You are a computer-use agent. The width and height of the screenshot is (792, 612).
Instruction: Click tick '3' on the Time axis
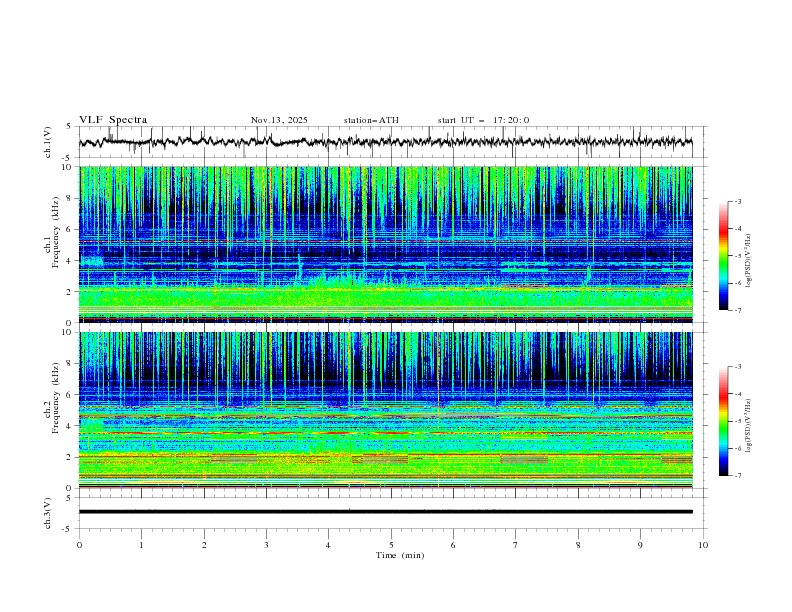266,545
